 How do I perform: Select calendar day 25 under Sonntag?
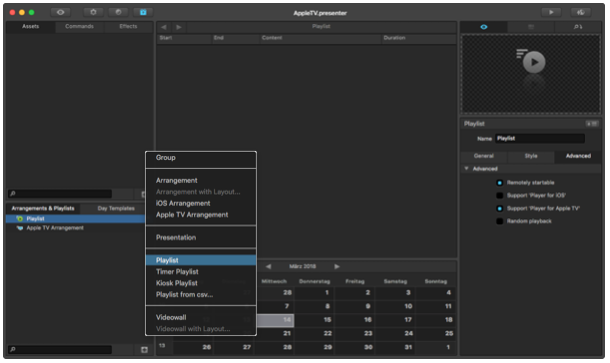click(436, 333)
